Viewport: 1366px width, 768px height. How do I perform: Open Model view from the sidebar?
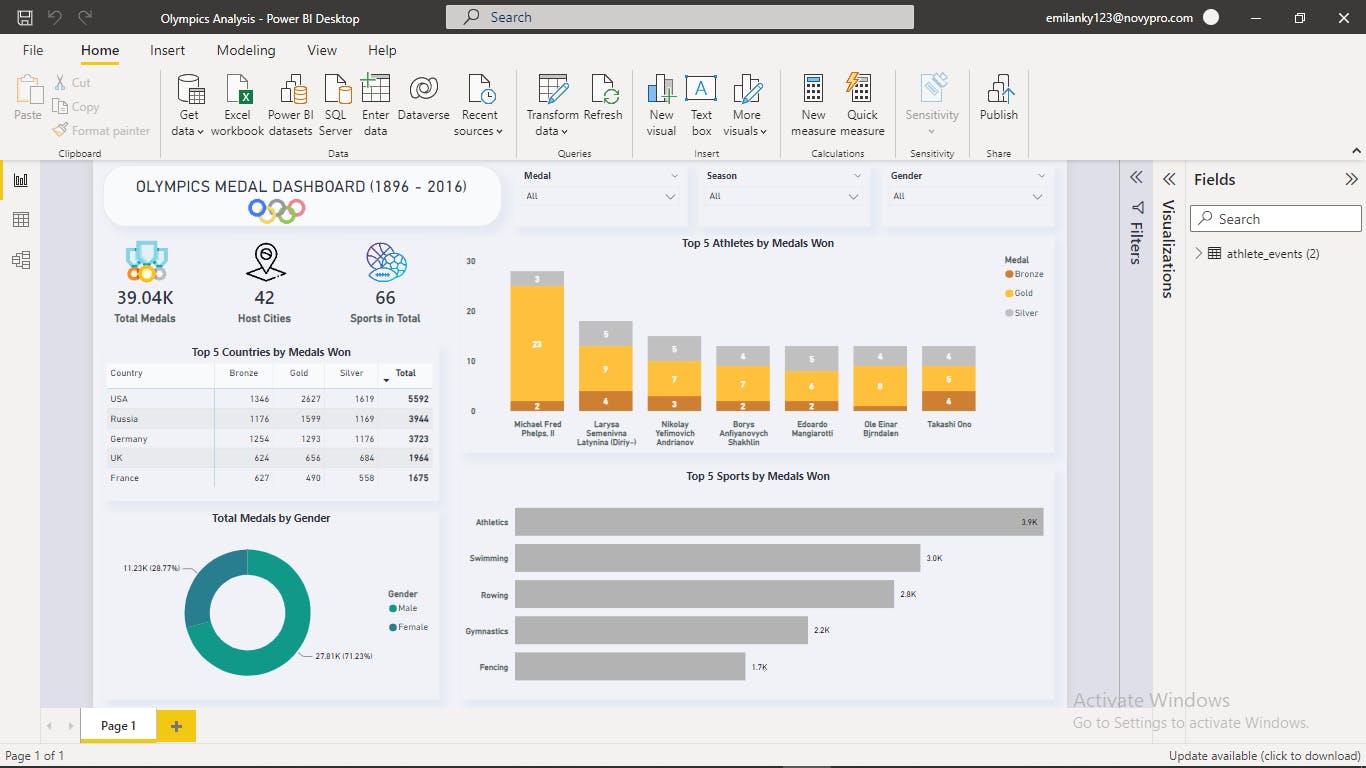click(x=22, y=259)
